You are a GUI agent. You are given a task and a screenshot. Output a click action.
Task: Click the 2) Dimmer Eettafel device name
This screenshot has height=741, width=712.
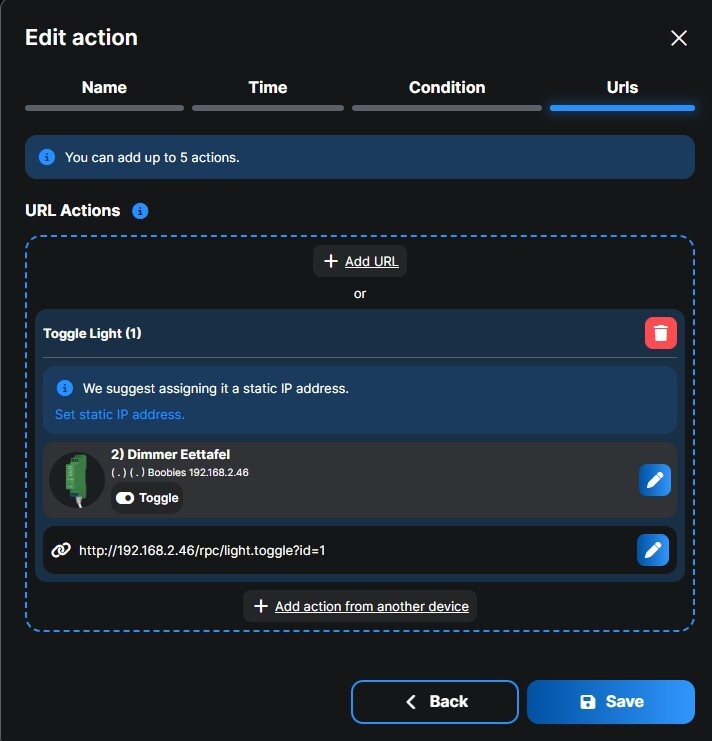(x=171, y=454)
